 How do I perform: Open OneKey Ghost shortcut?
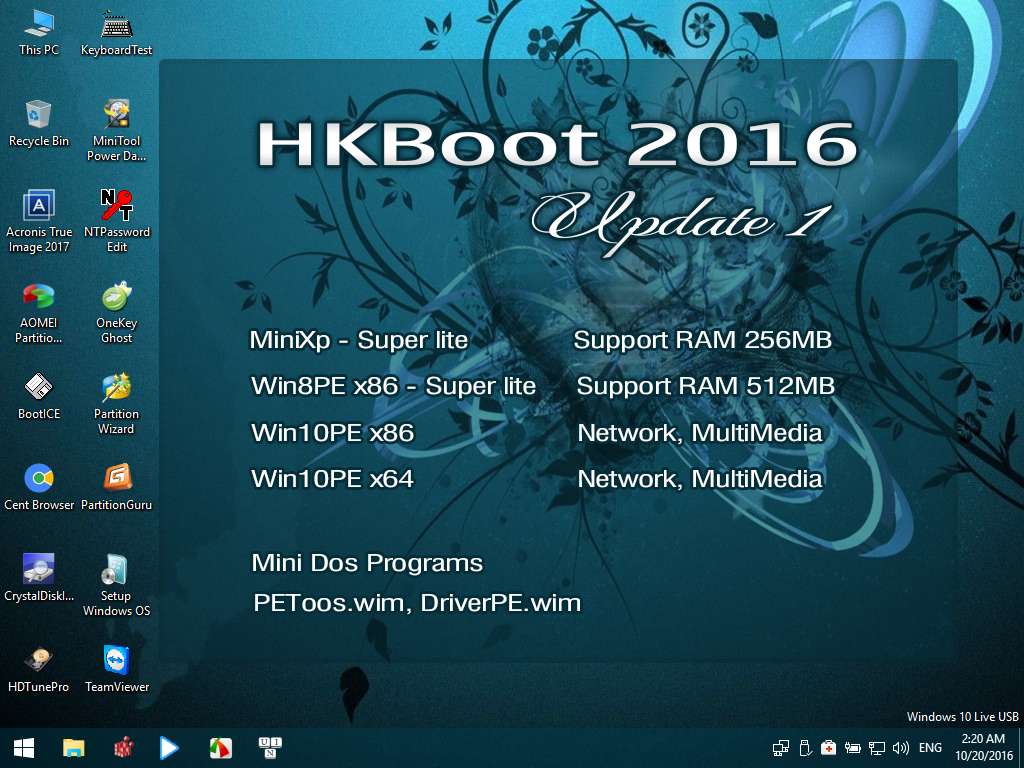[x=116, y=313]
